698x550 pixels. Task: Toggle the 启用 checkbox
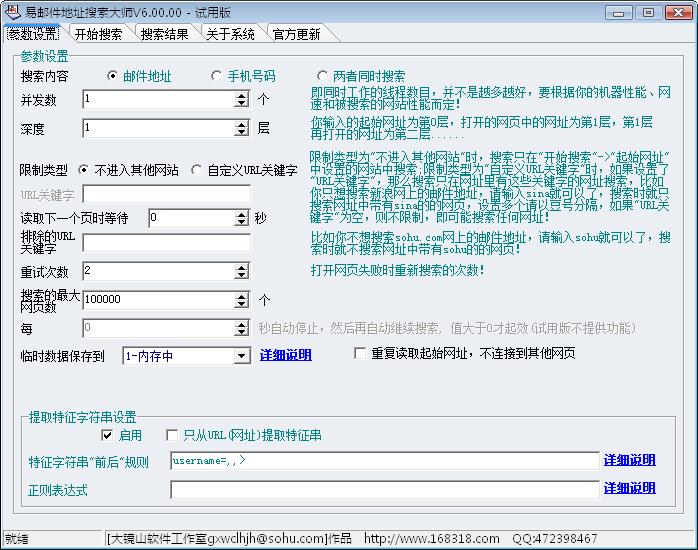(x=107, y=436)
